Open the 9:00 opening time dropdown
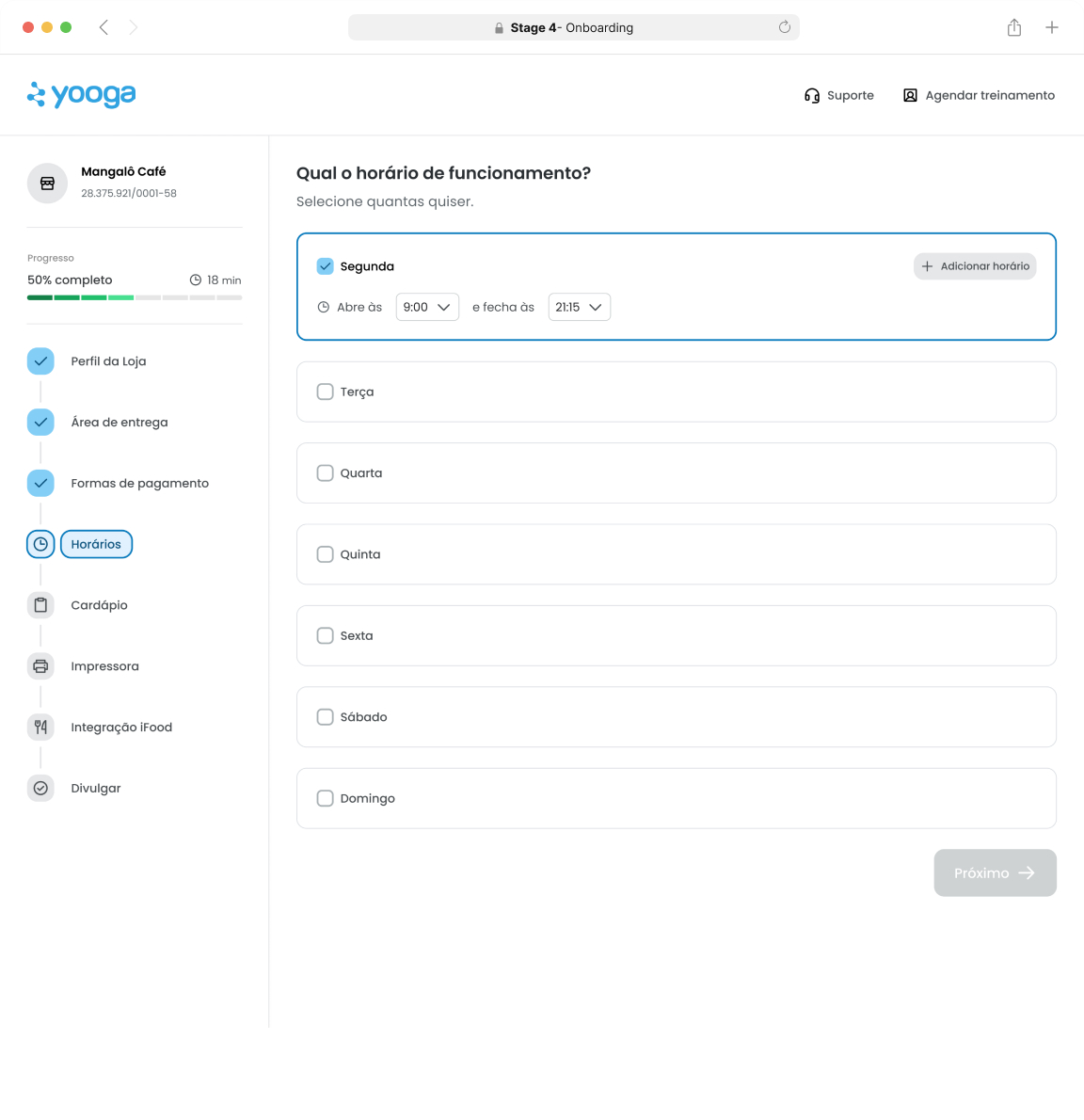 [x=427, y=307]
